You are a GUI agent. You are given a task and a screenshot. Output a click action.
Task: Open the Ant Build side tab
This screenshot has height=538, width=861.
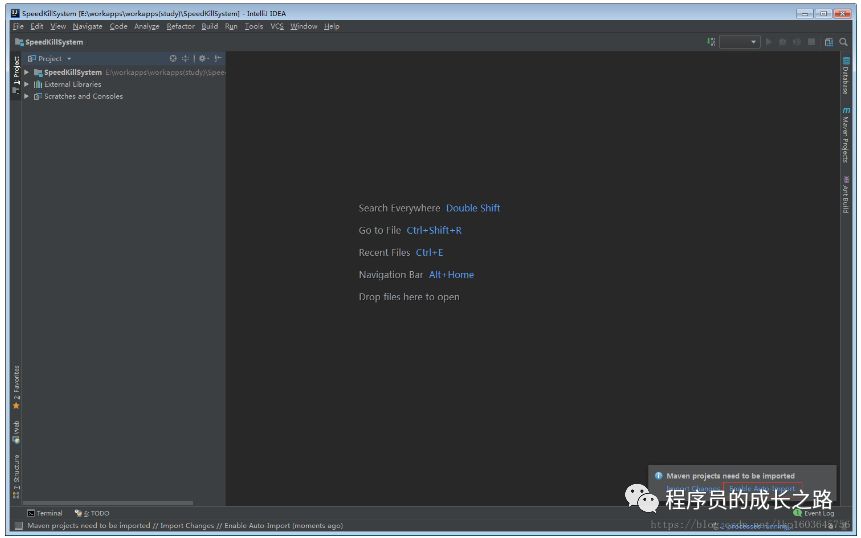pyautogui.click(x=845, y=194)
